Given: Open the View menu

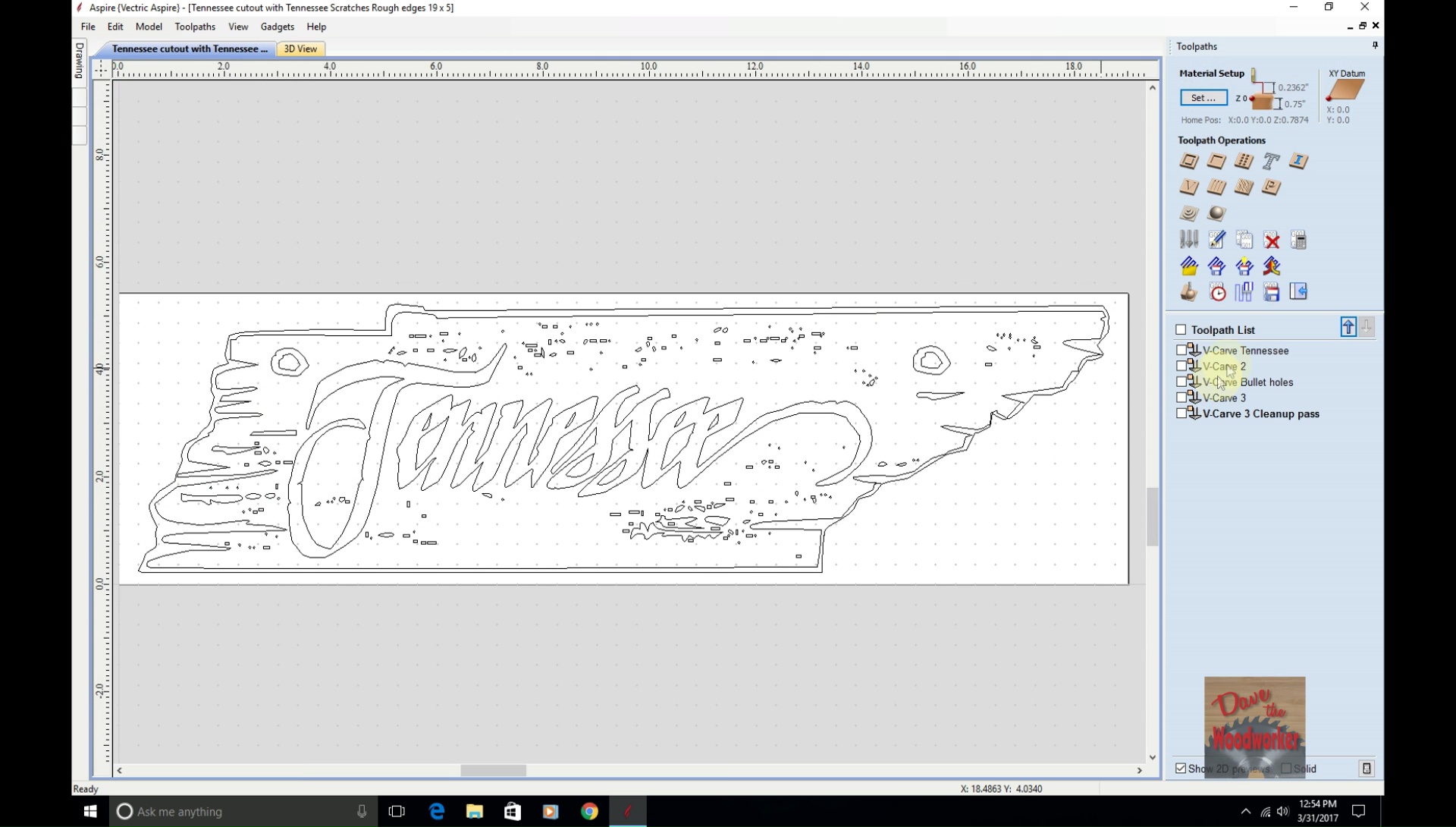Looking at the screenshot, I should [238, 27].
